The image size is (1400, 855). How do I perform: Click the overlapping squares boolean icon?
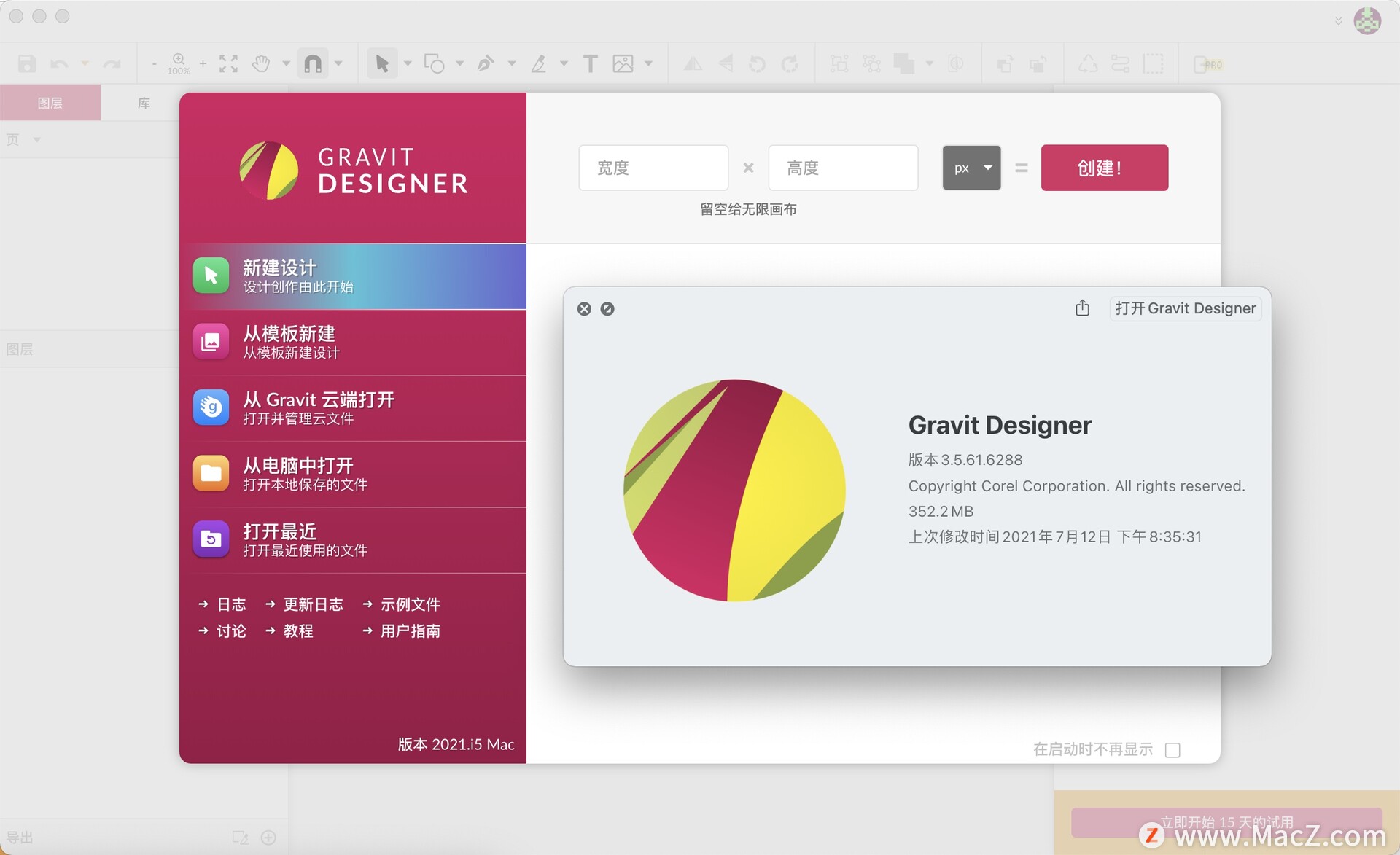pos(904,64)
